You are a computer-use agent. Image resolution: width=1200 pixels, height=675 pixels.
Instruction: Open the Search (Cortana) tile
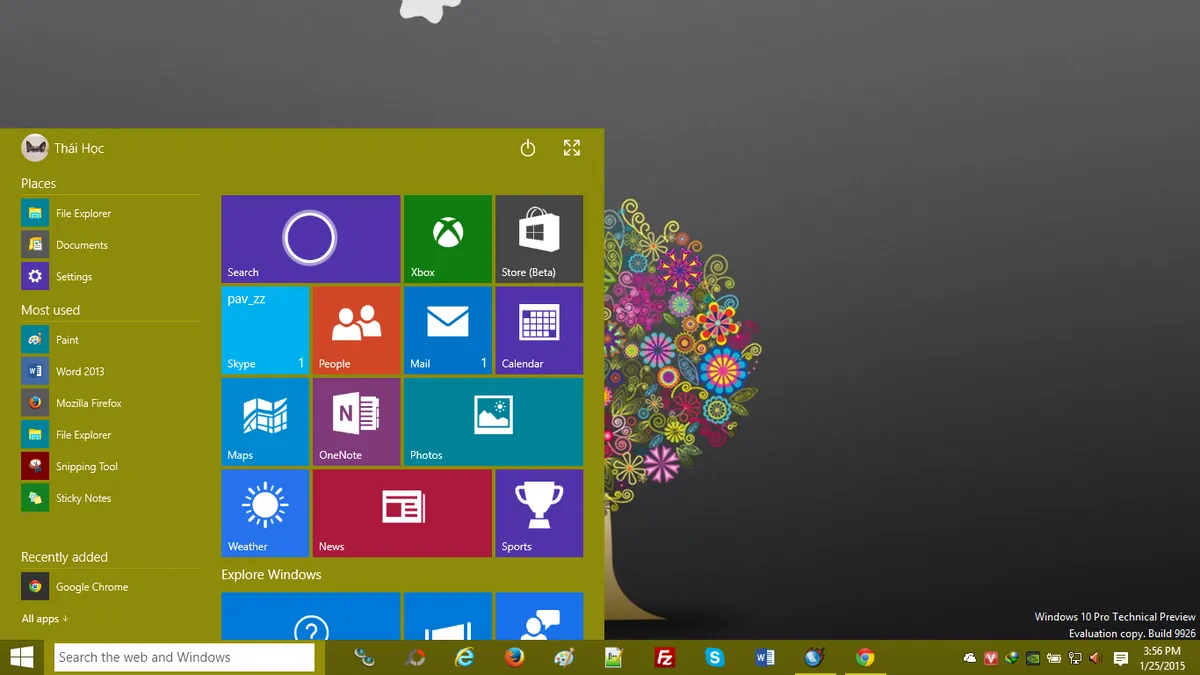pos(310,239)
